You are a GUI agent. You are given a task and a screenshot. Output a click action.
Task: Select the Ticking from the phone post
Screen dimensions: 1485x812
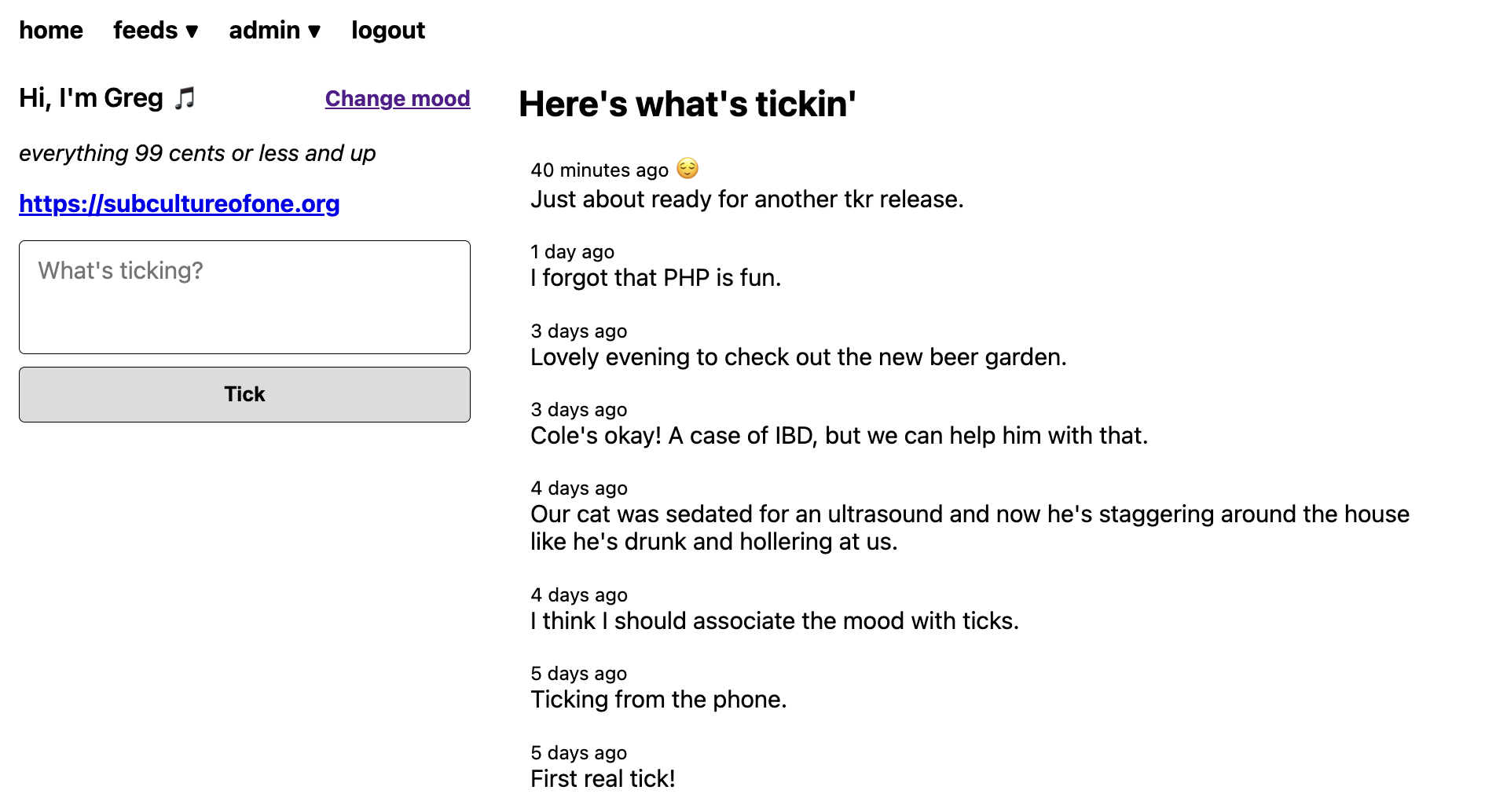pyautogui.click(x=658, y=700)
